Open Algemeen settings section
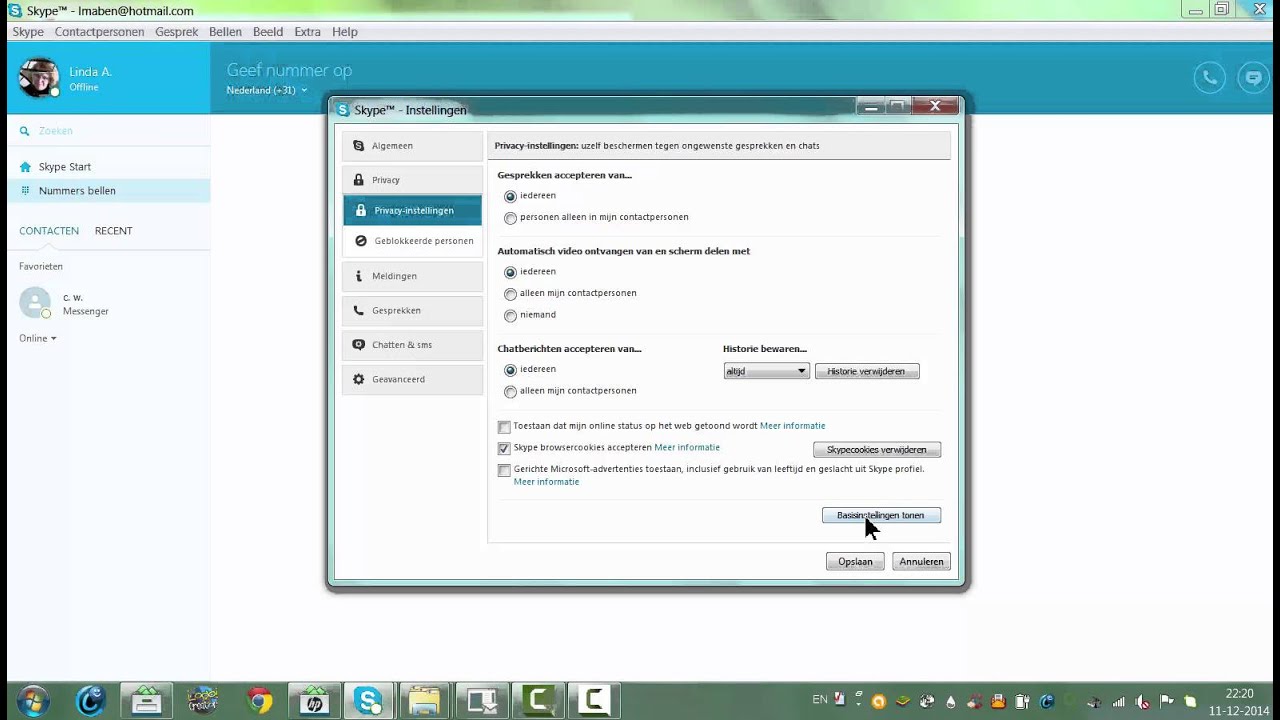Screen dimensions: 1280x720 pos(412,146)
